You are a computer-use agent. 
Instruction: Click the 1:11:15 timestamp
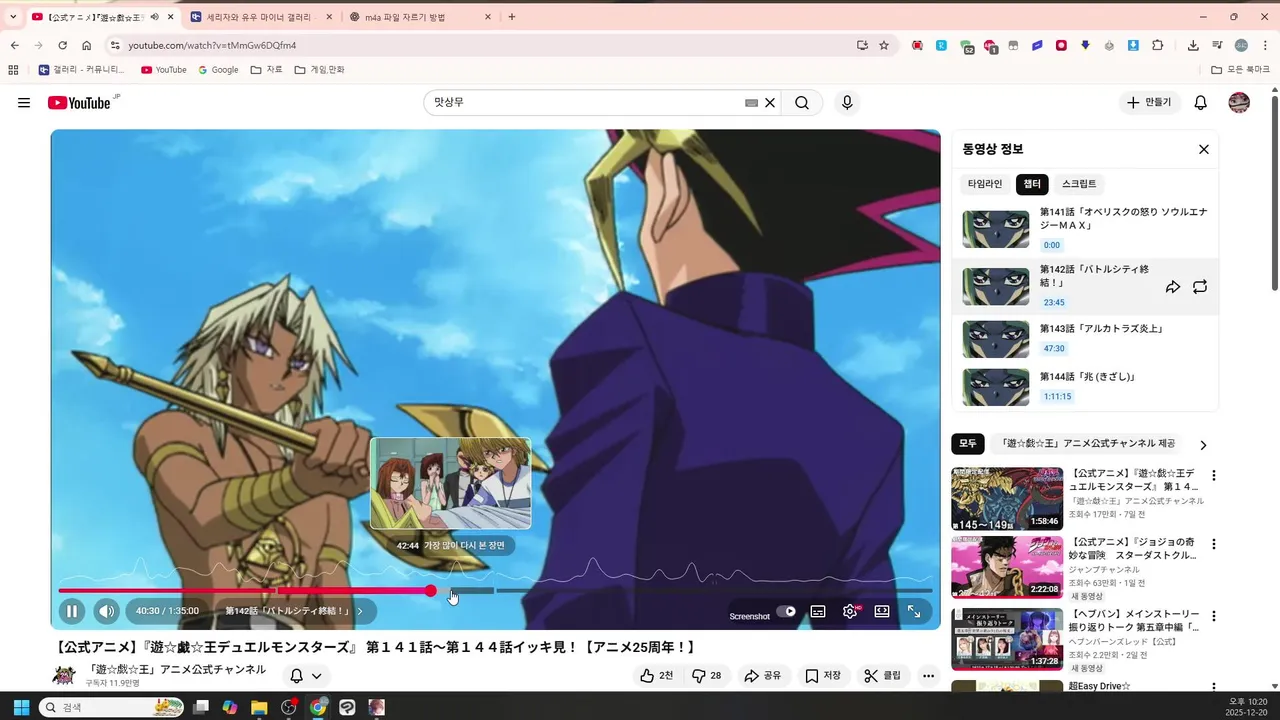pos(1057,397)
